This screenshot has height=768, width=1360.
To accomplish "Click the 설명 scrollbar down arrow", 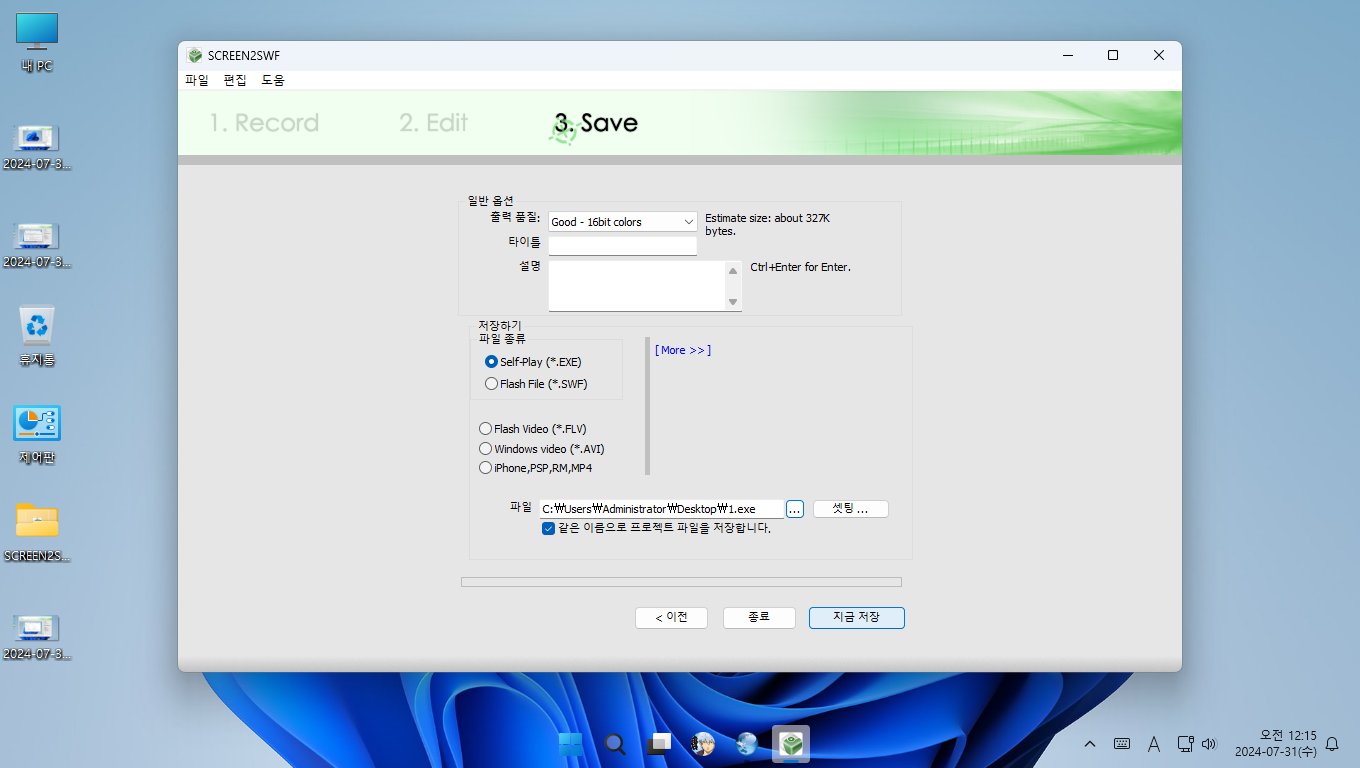I will [x=733, y=302].
